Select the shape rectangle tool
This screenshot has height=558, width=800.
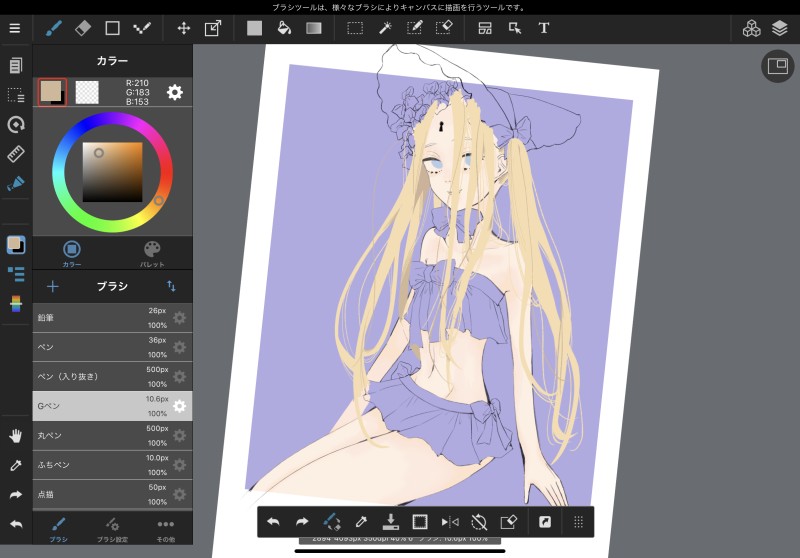(112, 28)
